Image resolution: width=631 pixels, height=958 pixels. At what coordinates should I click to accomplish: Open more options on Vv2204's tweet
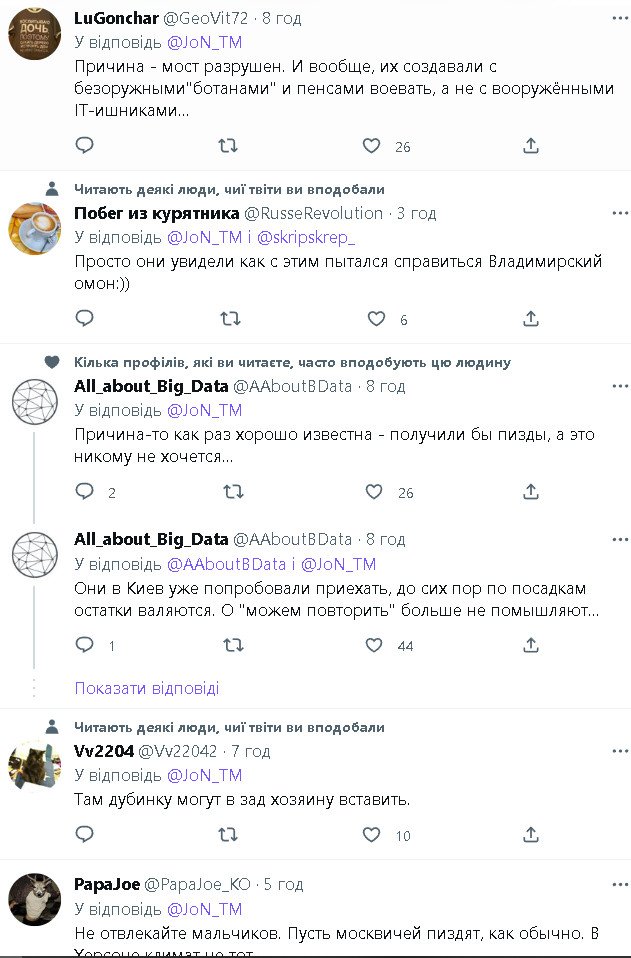point(620,751)
